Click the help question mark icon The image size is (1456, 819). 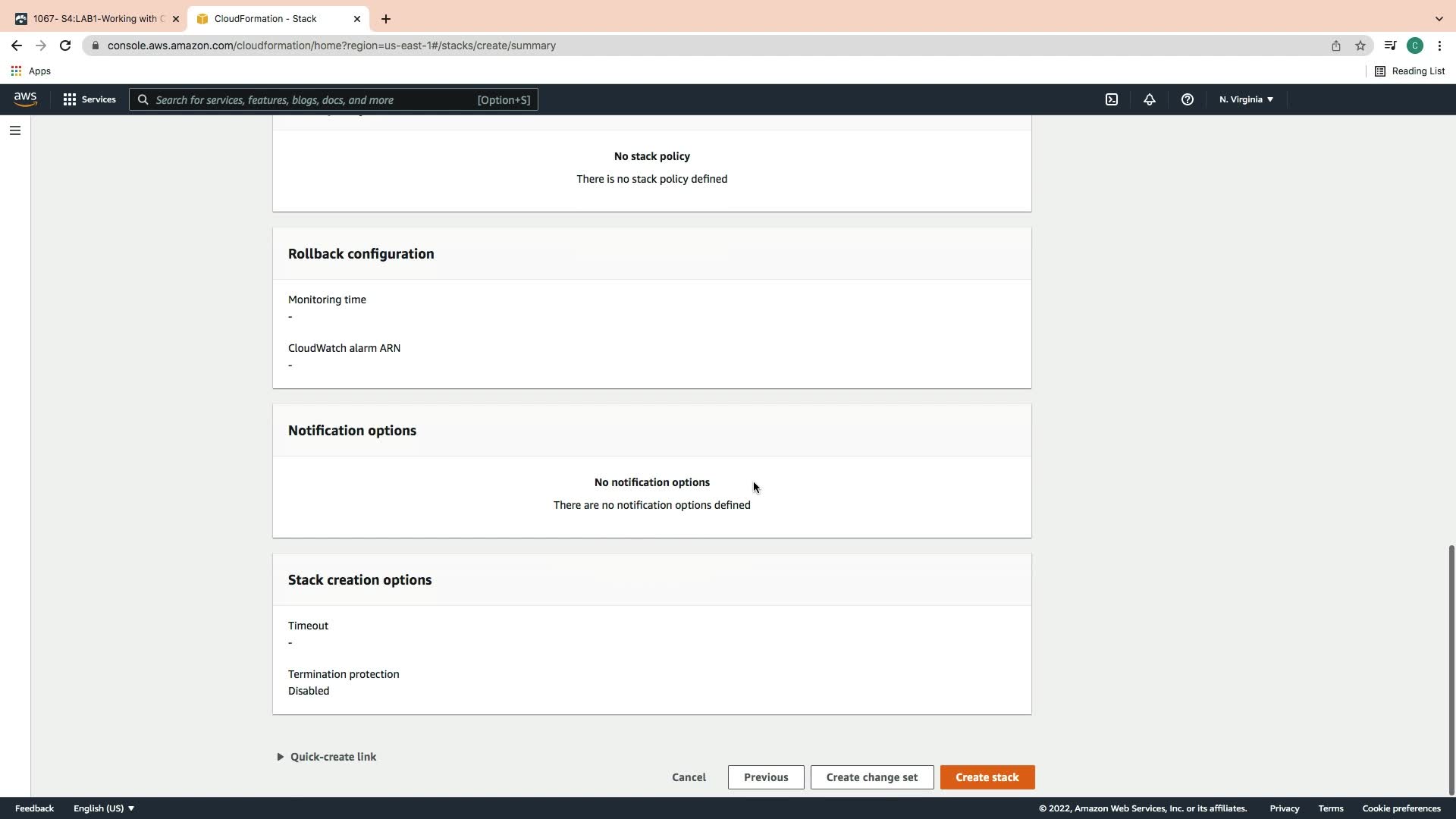point(1187,99)
